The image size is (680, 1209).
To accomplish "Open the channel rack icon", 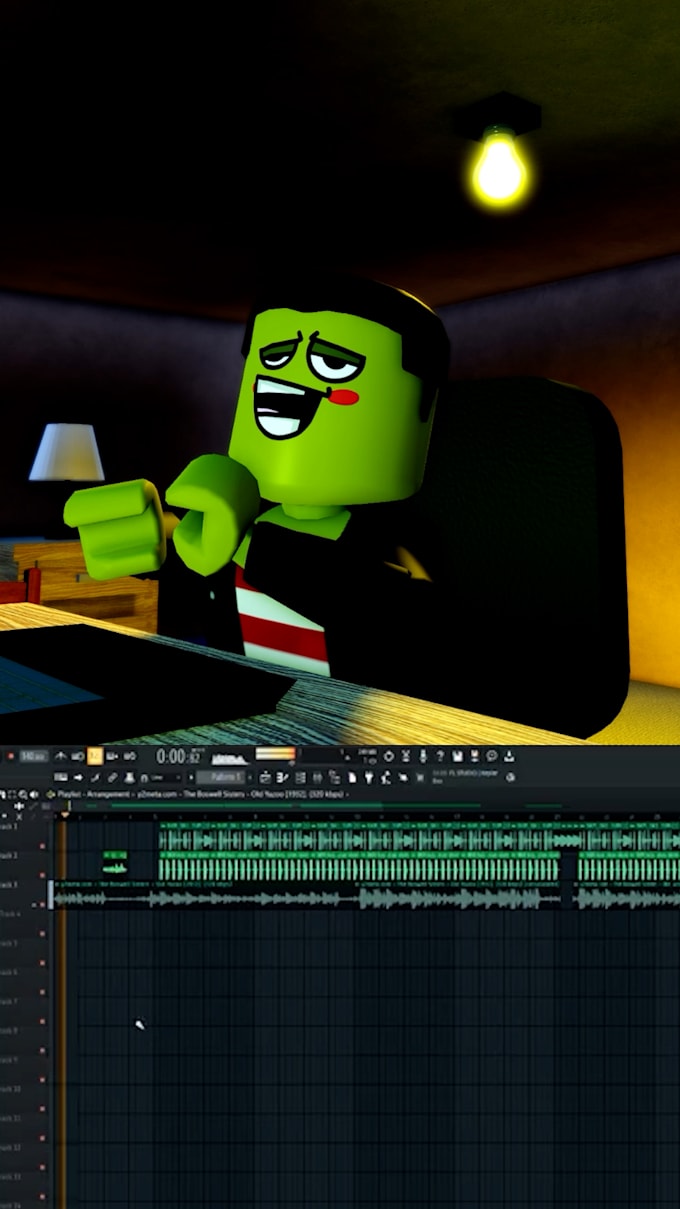I will click(300, 777).
